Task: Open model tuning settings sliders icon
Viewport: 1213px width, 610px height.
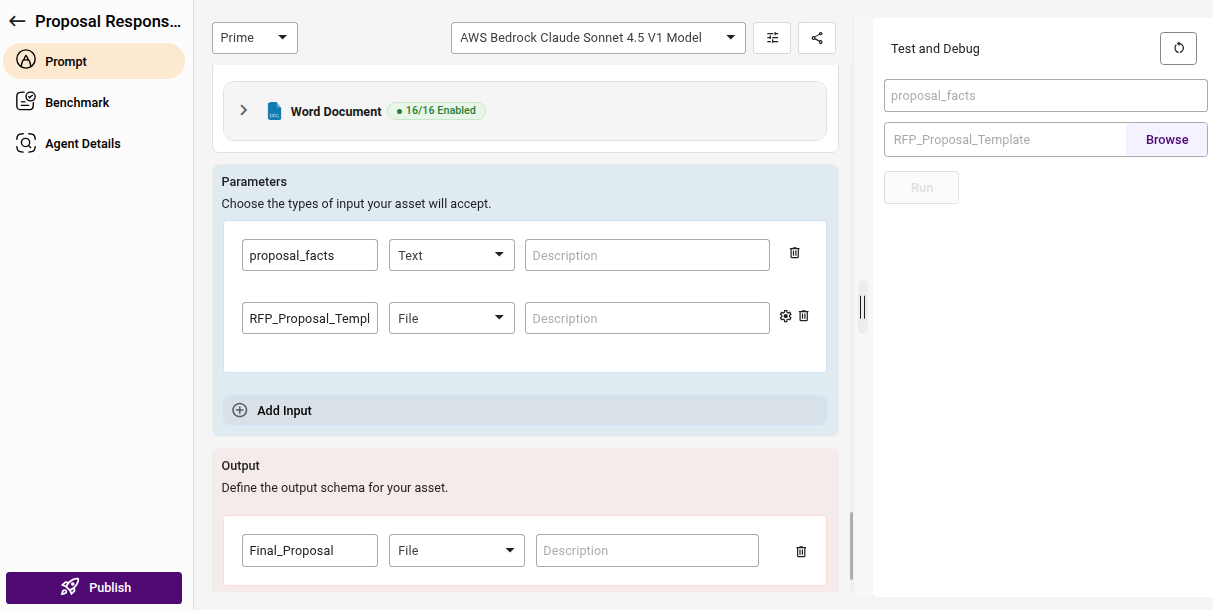Action: point(772,38)
